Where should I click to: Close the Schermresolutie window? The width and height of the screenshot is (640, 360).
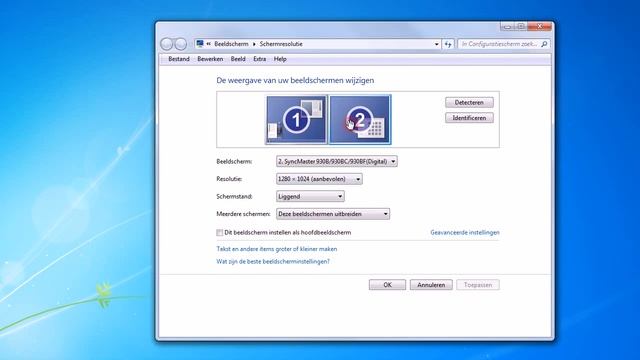pos(540,27)
